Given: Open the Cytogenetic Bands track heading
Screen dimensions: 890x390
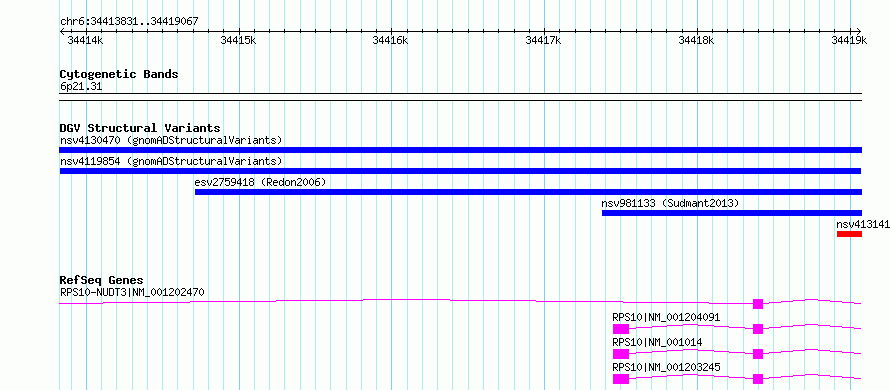Looking at the screenshot, I should coord(119,74).
